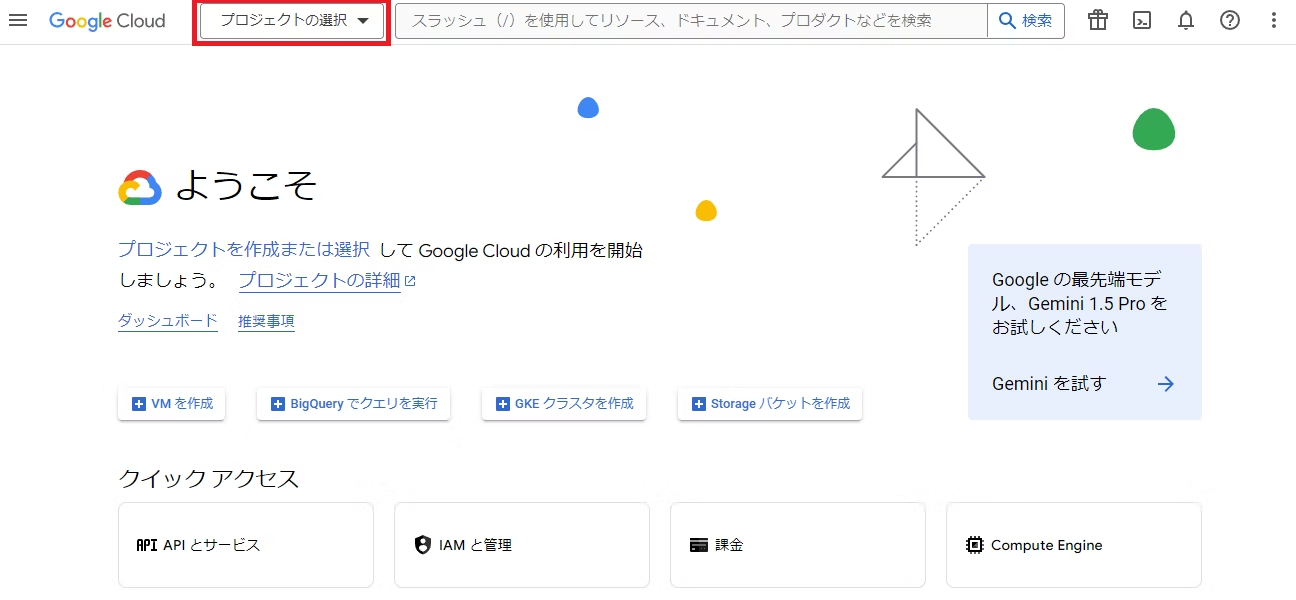Open the API とサービス card
Screen dimensions: 1296x600
tap(246, 545)
